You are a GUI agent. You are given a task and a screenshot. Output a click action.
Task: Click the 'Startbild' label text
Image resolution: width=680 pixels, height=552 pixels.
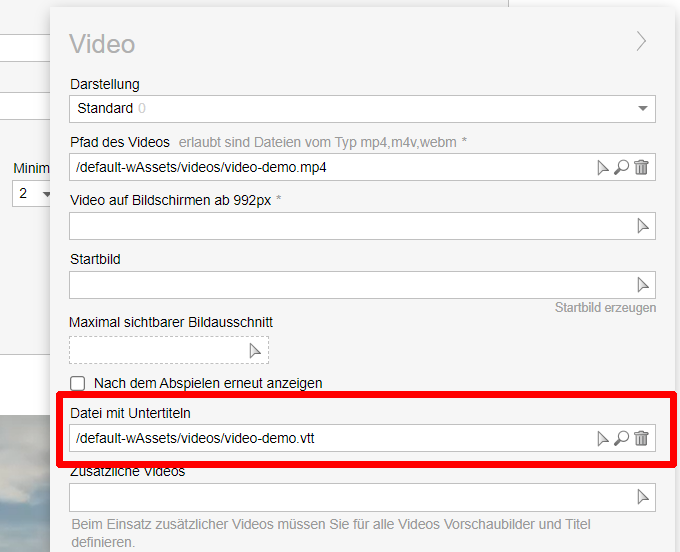(x=95, y=259)
